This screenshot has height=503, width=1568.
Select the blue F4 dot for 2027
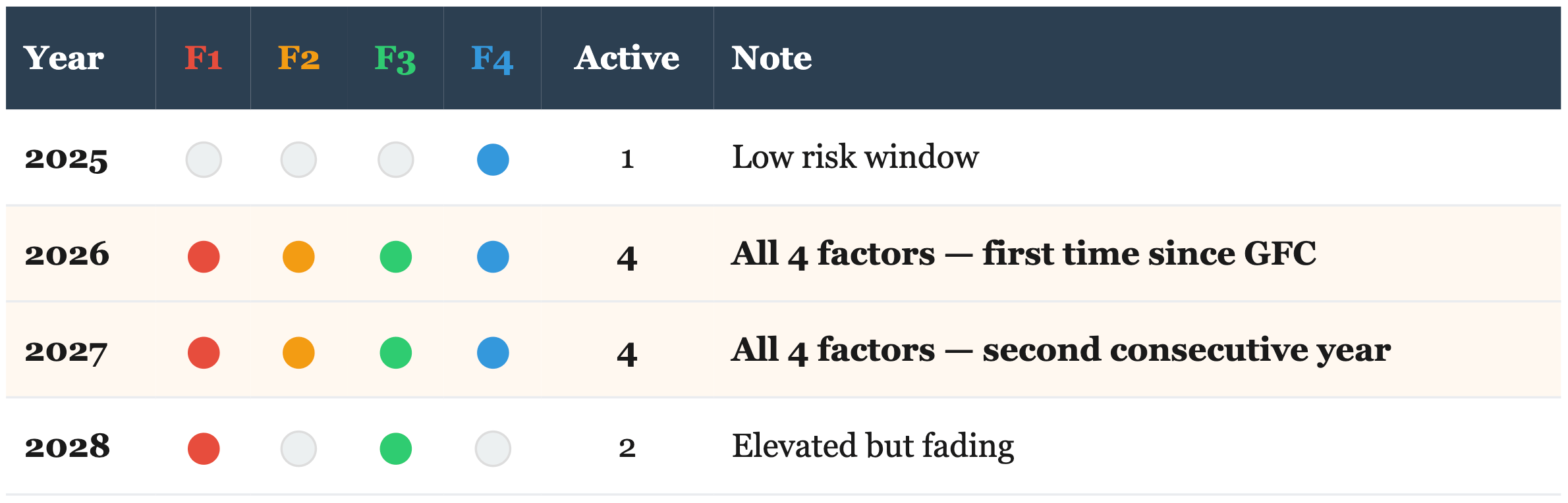click(x=493, y=353)
